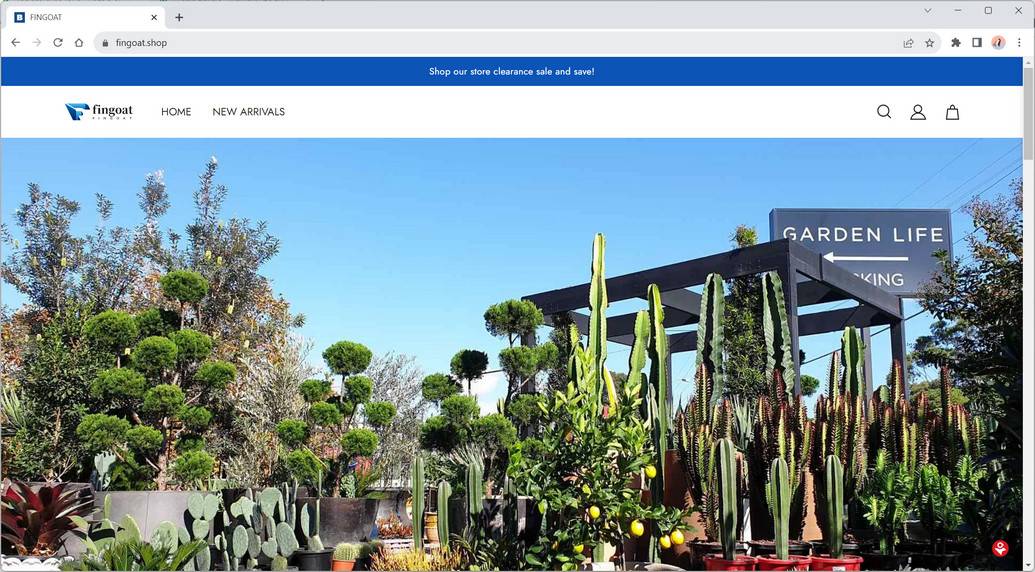This screenshot has height=572, width=1035.
Task: Open the NEW ARRIVALS menu
Action: [x=249, y=111]
